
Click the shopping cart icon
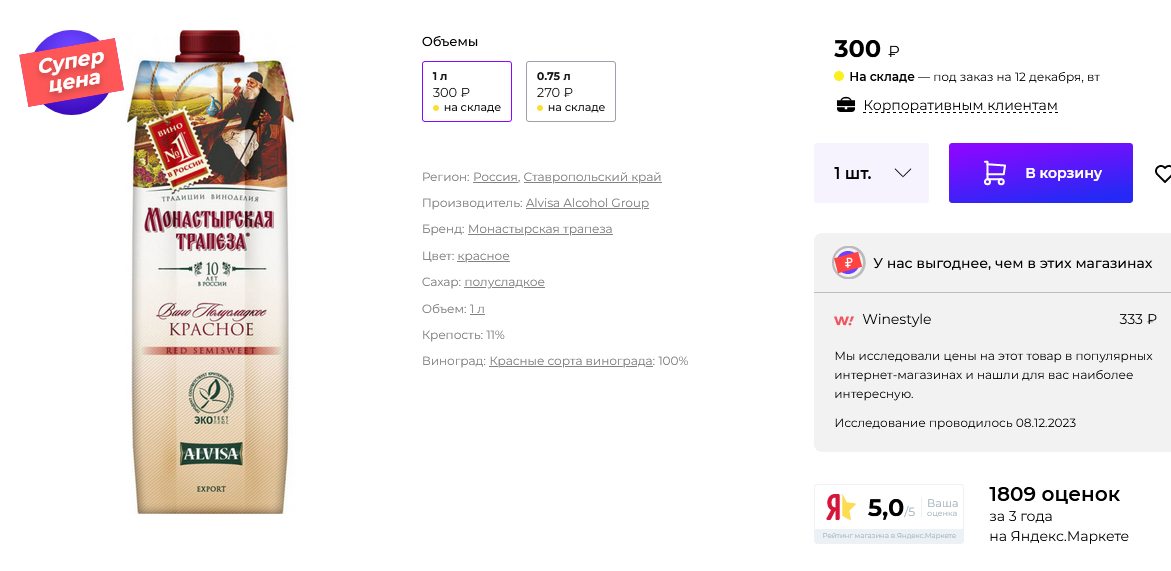coord(994,173)
